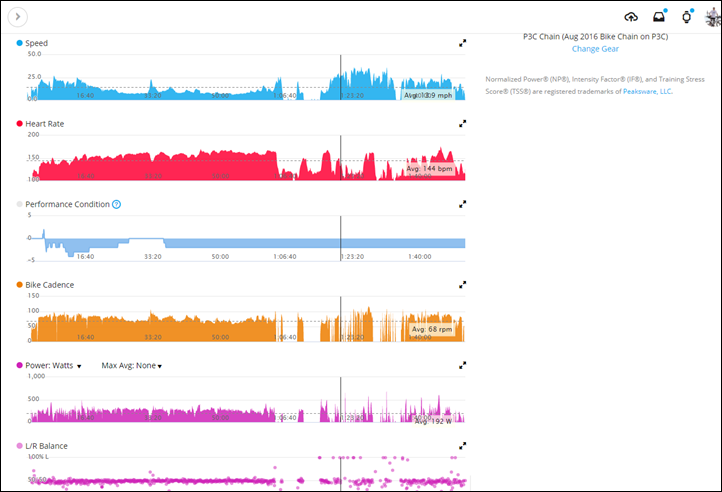This screenshot has height=492, width=722.
Task: Click the orange Bike Cadence color dot
Action: coord(19,285)
